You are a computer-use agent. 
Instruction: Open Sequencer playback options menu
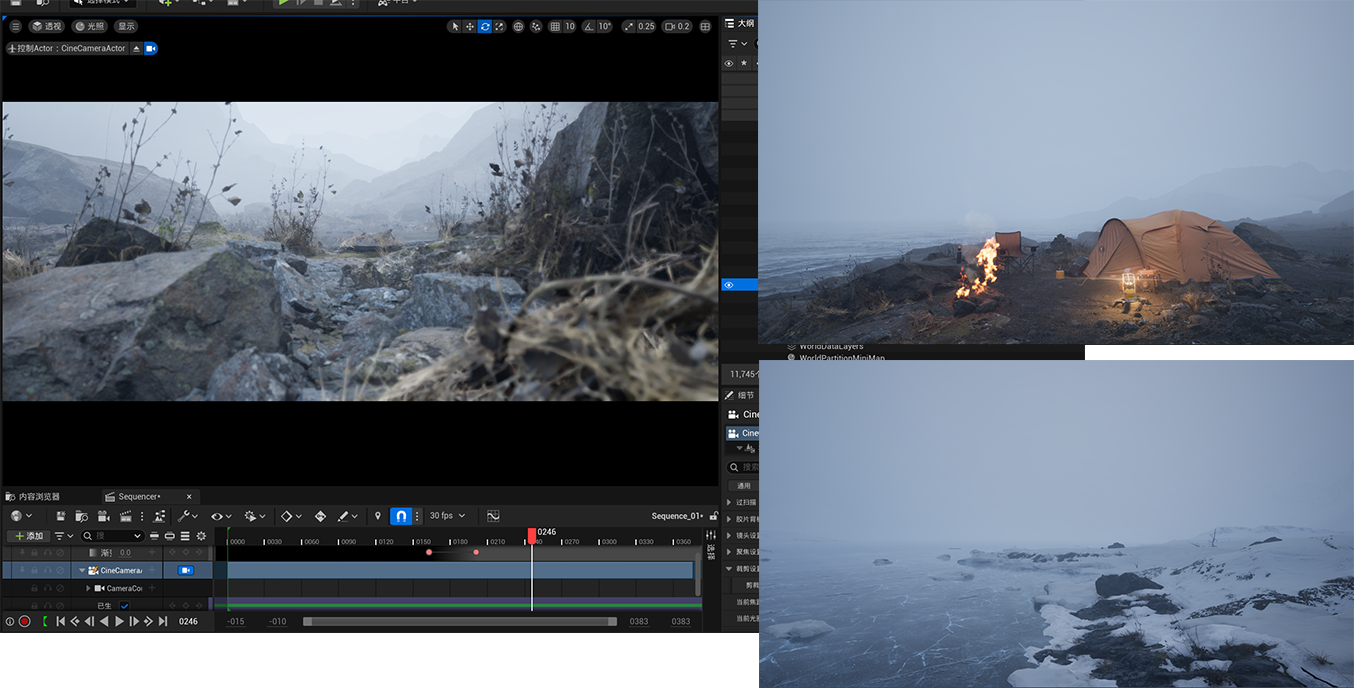pos(254,516)
